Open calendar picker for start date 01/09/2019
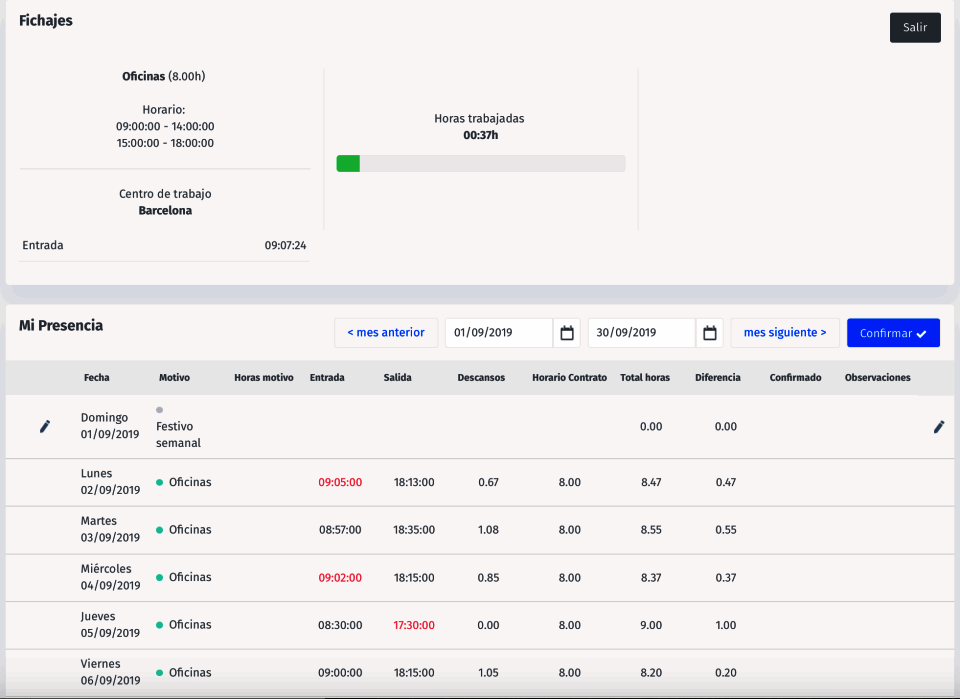The image size is (960, 699). tap(567, 333)
